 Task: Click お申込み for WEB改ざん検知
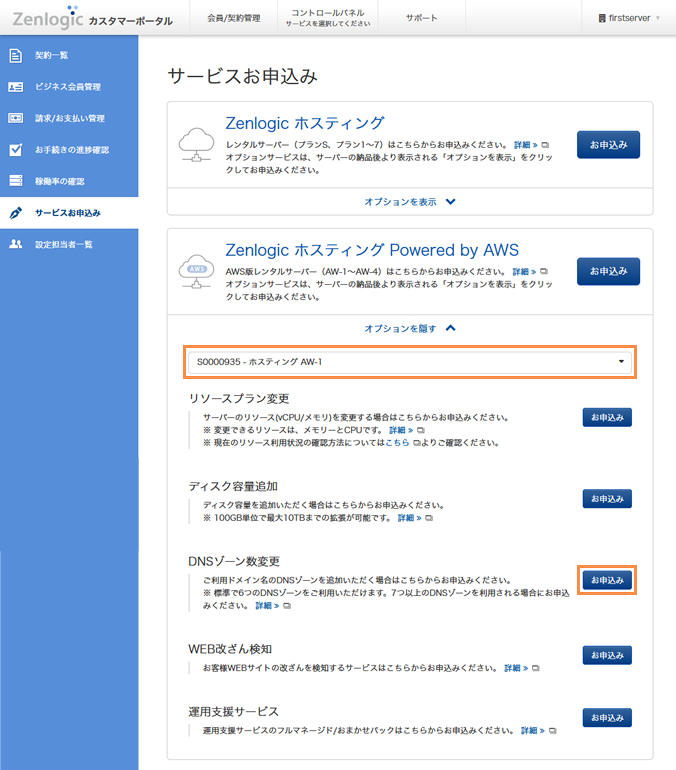click(607, 656)
